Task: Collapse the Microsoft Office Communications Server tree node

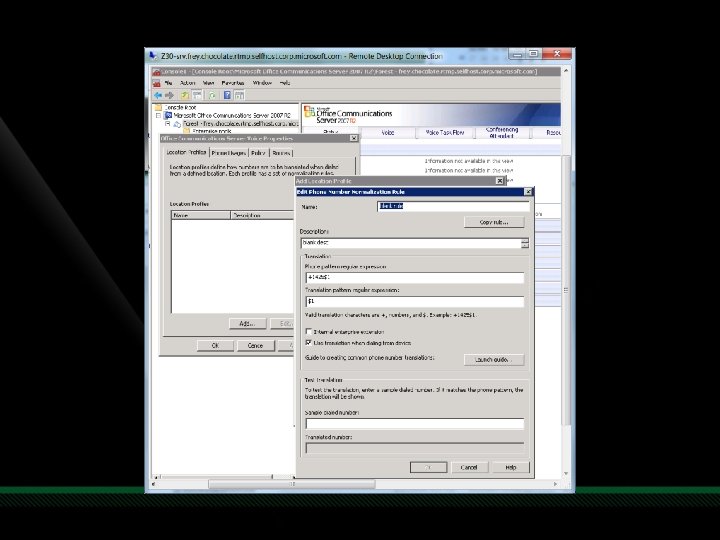Action: 158,116
